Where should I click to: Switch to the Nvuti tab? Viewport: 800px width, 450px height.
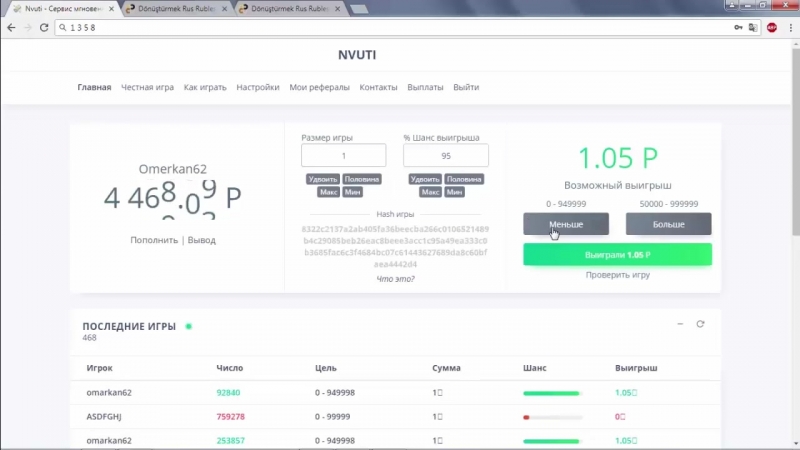pyautogui.click(x=61, y=9)
